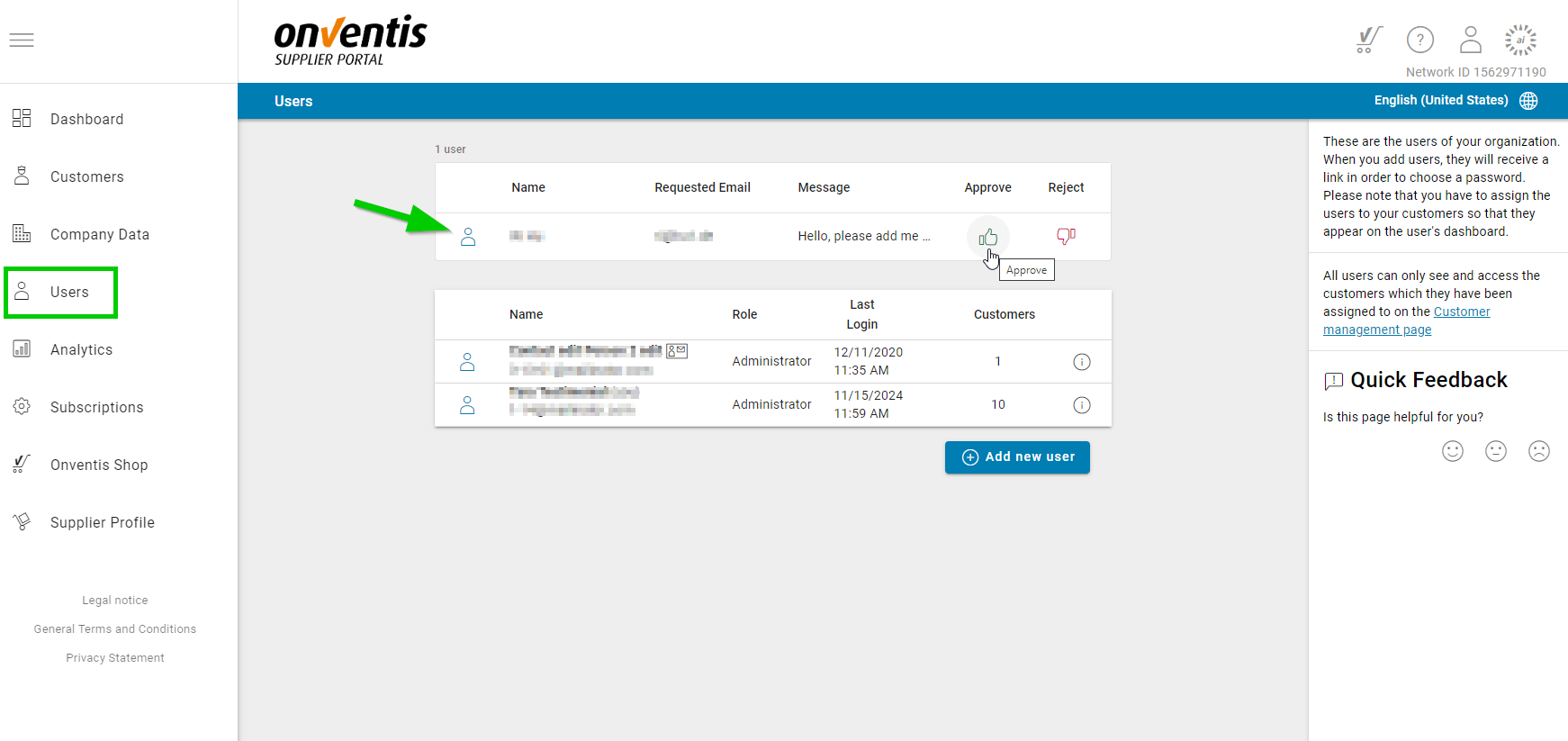The image size is (1568, 741).
Task: Click the Supplier Profile icon
Action: pos(22,521)
